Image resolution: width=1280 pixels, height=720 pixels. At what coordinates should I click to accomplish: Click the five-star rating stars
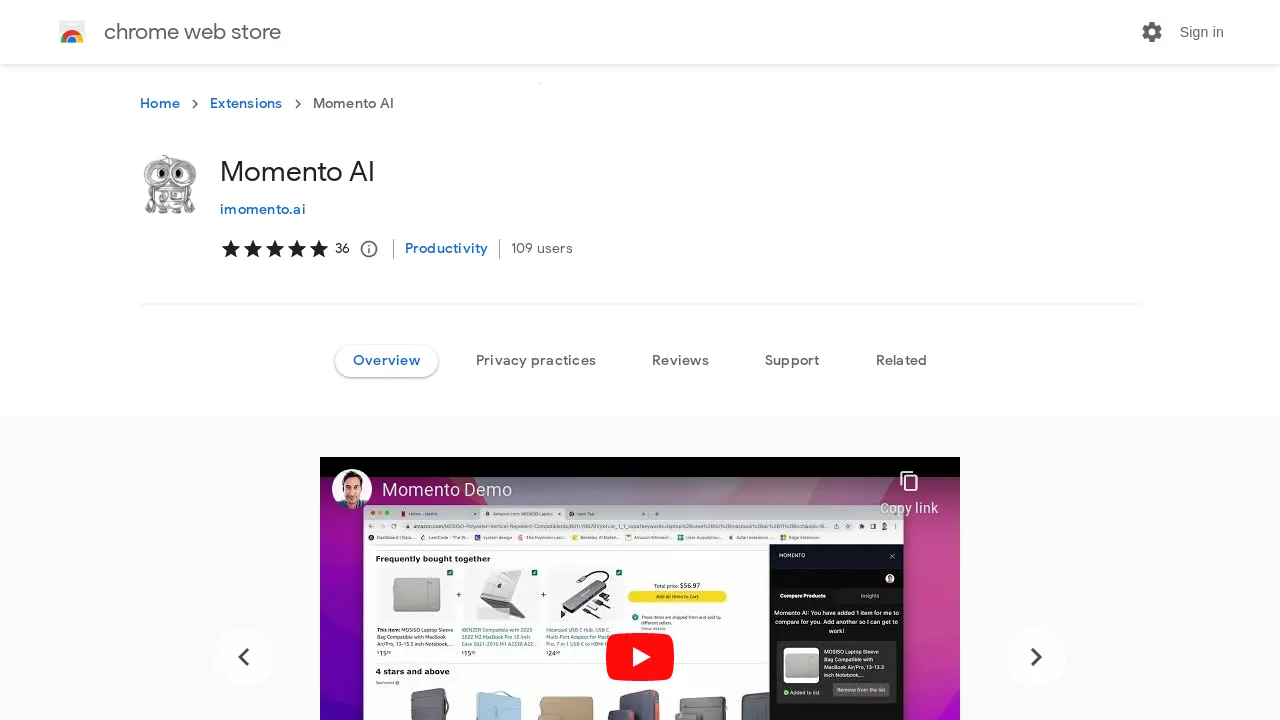point(275,249)
